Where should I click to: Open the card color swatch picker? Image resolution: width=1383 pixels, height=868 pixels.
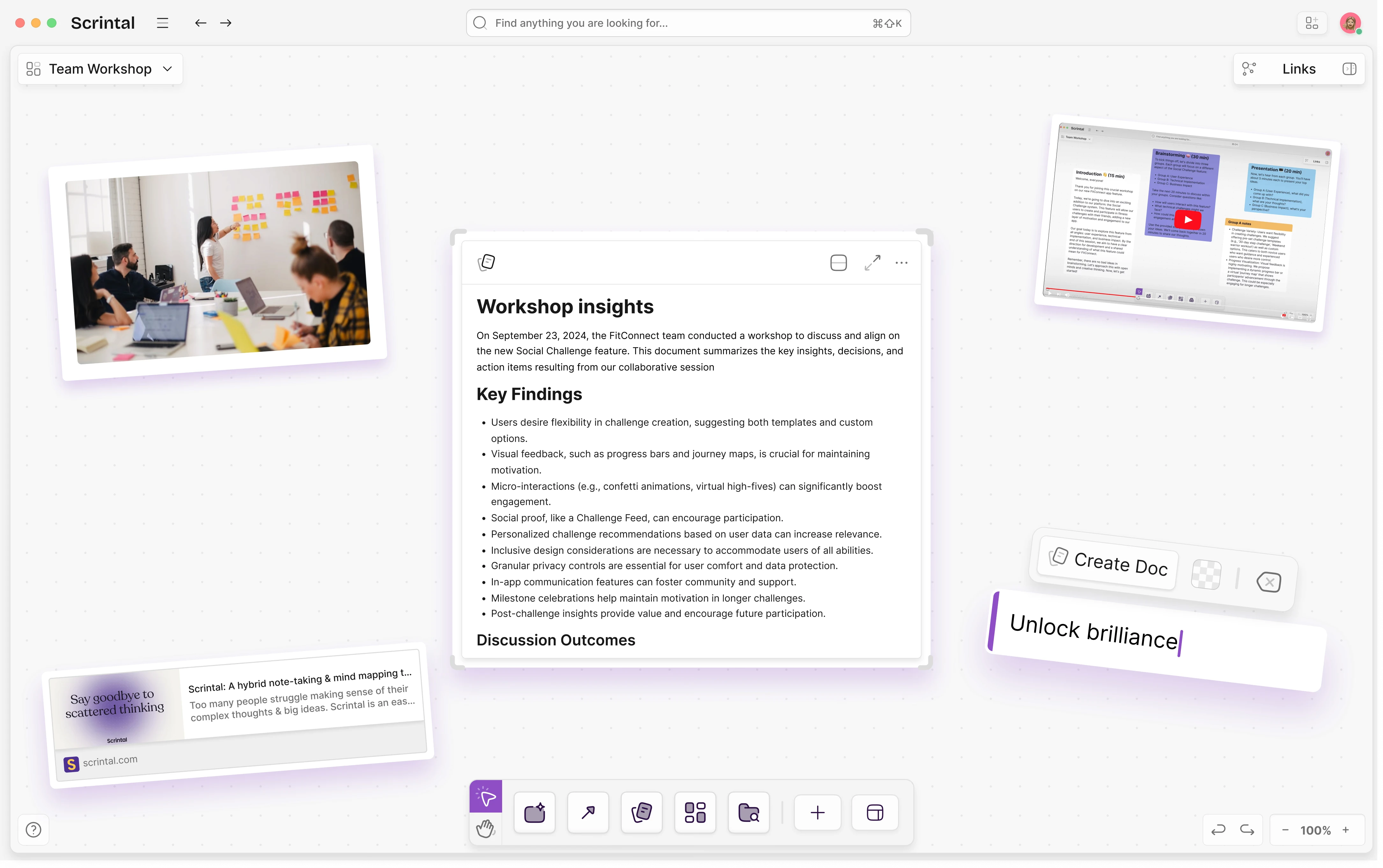(x=1205, y=574)
